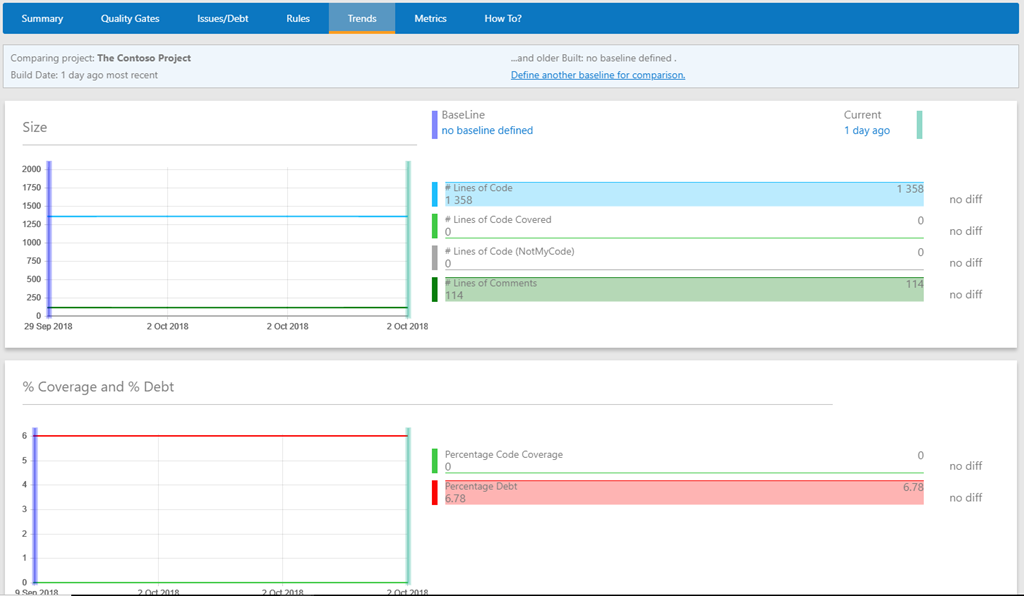The width and height of the screenshot is (1024, 596).
Task: Open the How To? tab
Action: [x=503, y=18]
